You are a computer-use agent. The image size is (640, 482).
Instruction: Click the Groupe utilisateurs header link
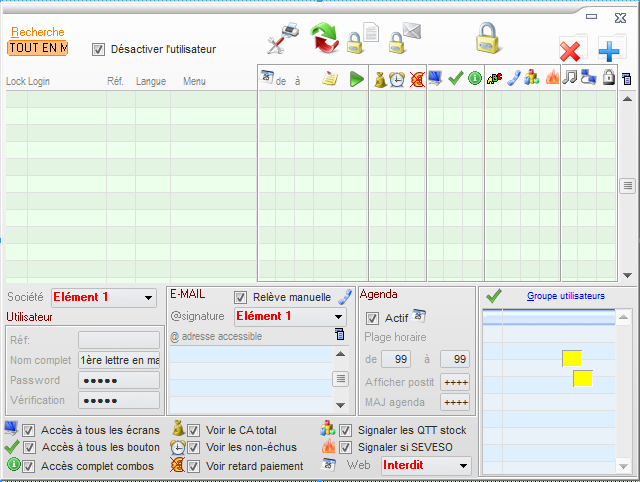click(565, 296)
